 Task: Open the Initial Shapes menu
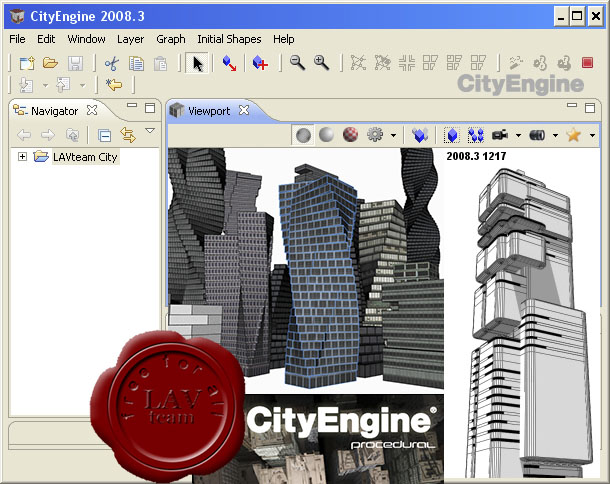[229, 39]
